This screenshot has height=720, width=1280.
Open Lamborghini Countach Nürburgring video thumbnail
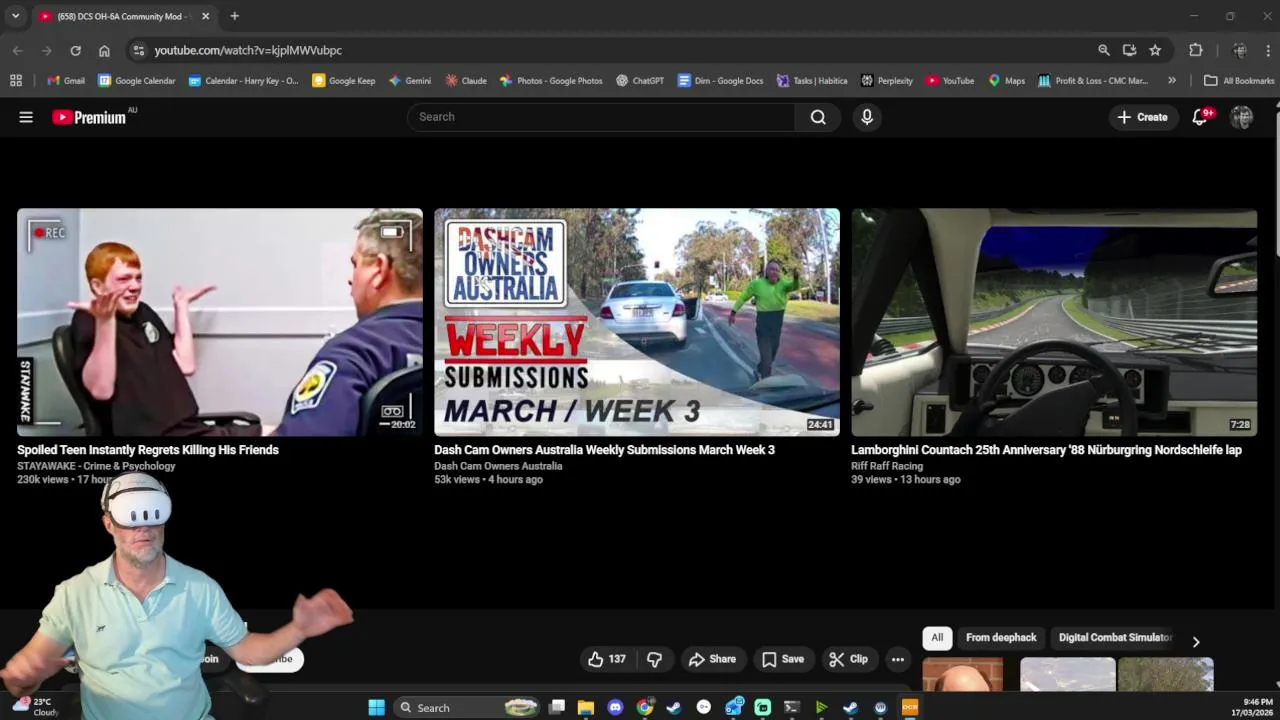1054,322
